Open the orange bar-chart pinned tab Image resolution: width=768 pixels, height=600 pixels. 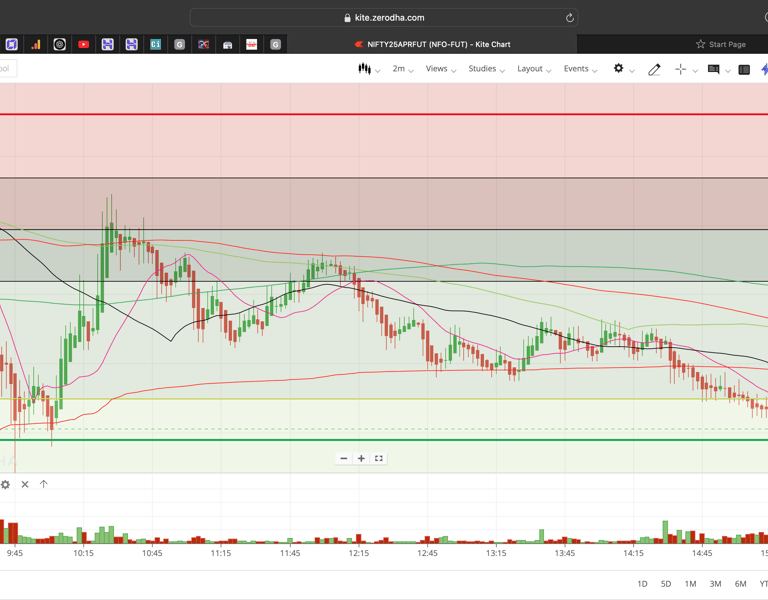(x=36, y=45)
